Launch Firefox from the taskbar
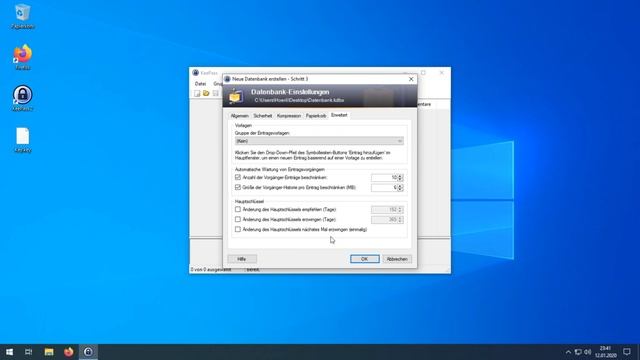Image resolution: width=640 pixels, height=360 pixels. (x=69, y=352)
